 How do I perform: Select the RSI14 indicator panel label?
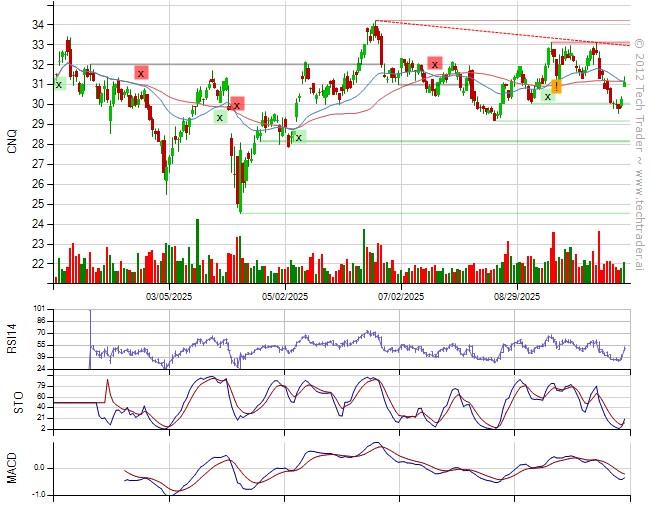(11, 339)
